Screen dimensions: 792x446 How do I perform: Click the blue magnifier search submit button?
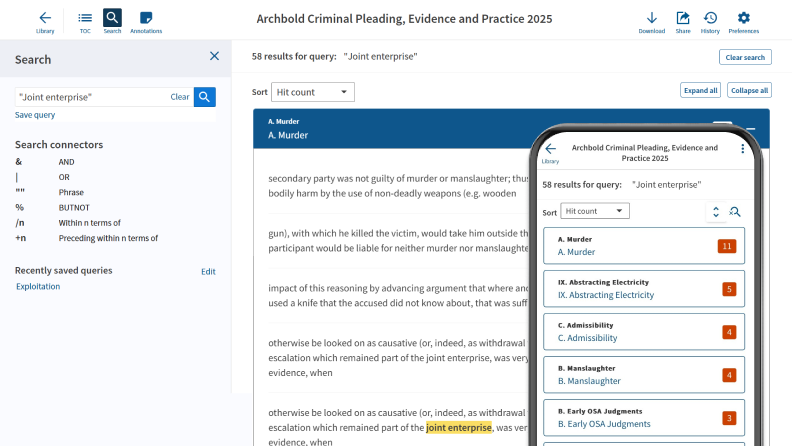pos(205,97)
